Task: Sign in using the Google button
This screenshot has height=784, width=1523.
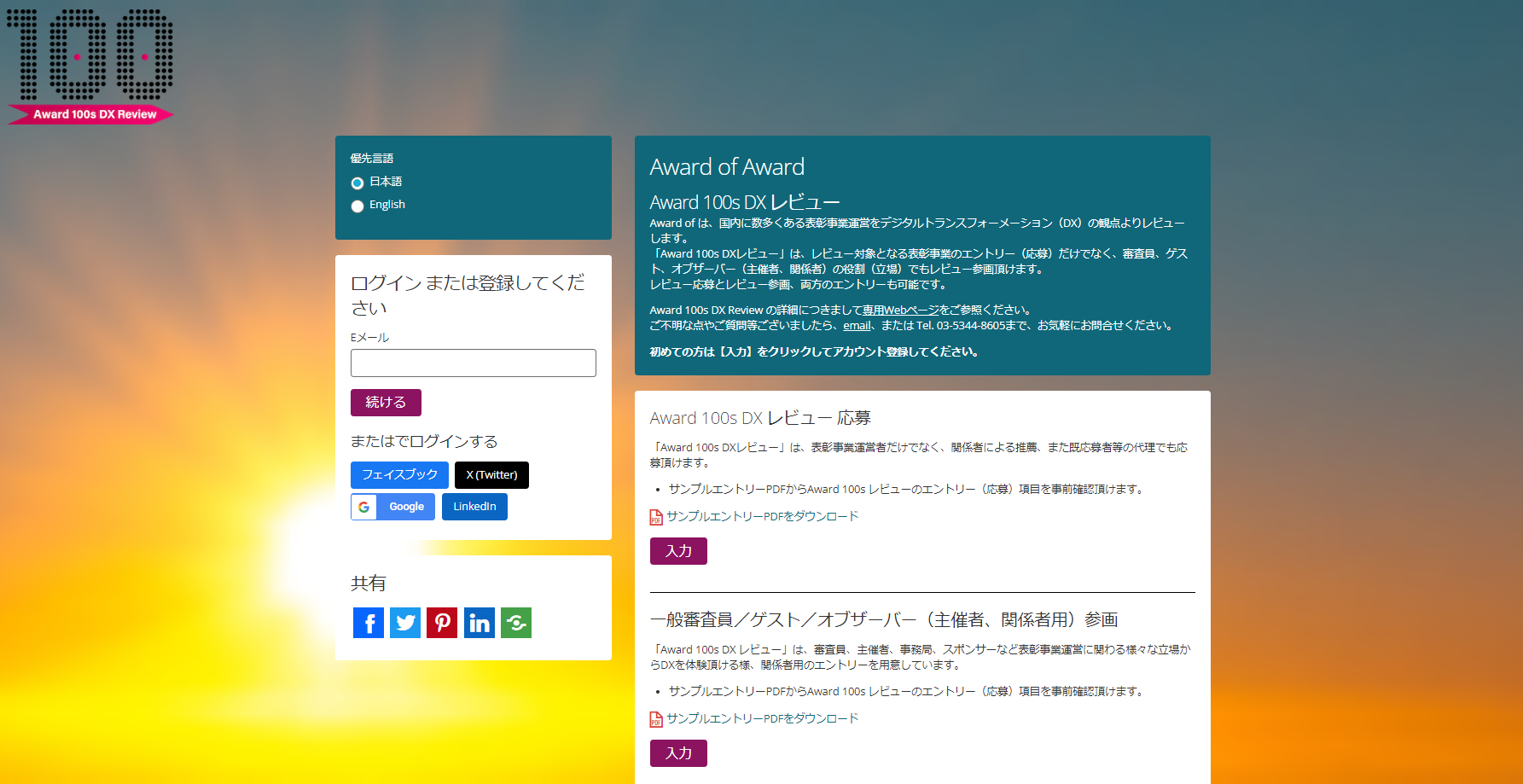Action: point(392,507)
